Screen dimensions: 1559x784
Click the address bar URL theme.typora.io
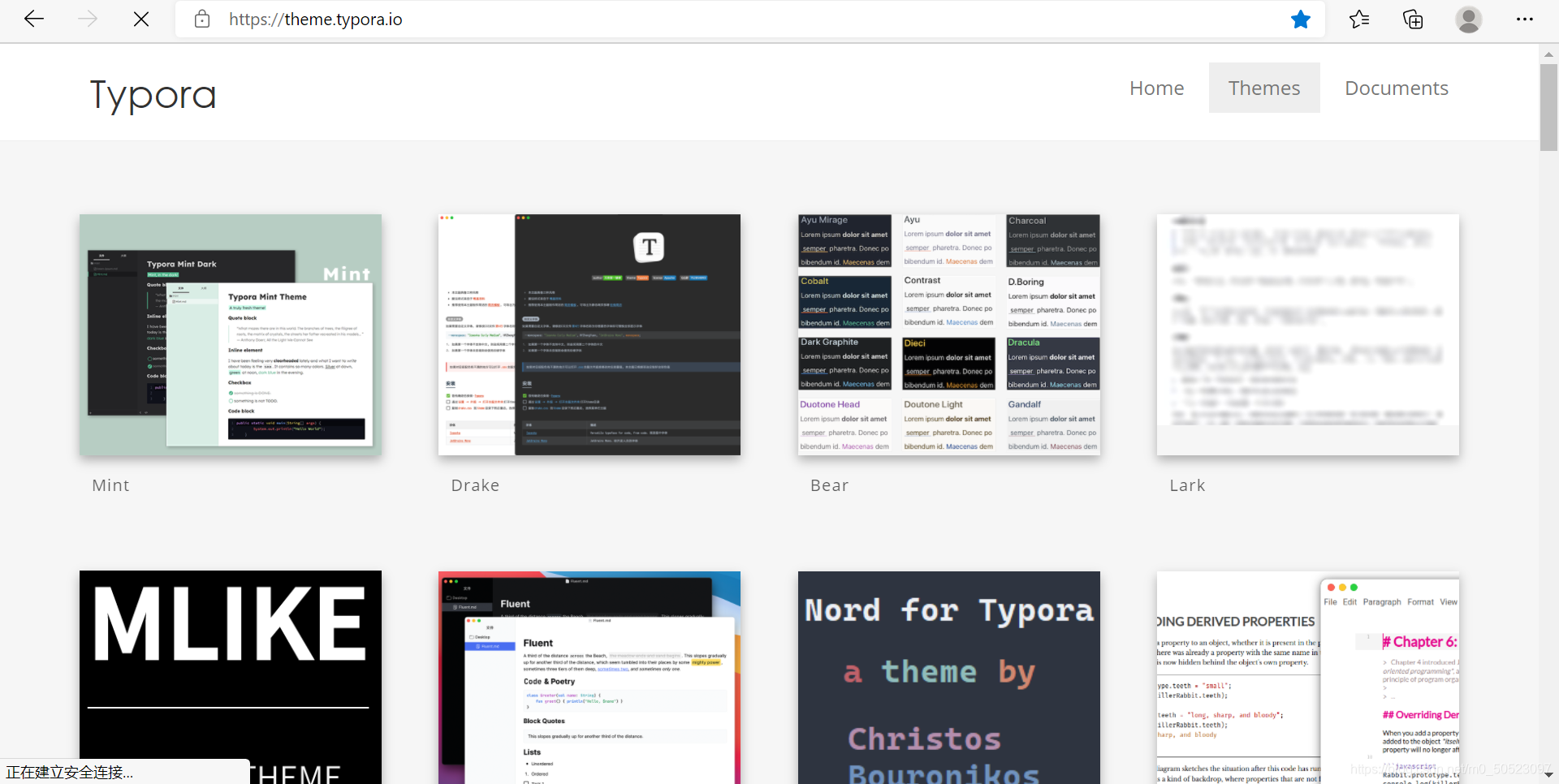coord(316,19)
